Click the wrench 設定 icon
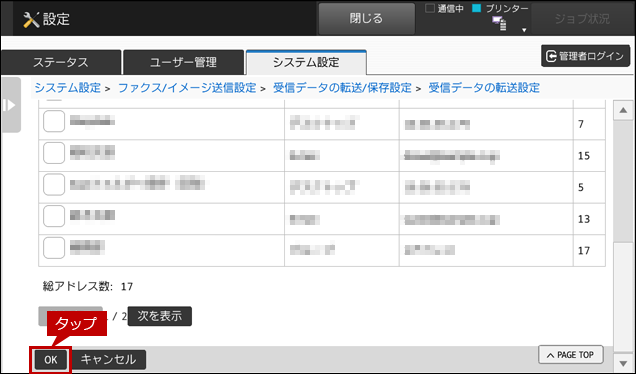Image resolution: width=636 pixels, height=374 pixels. coord(31,19)
